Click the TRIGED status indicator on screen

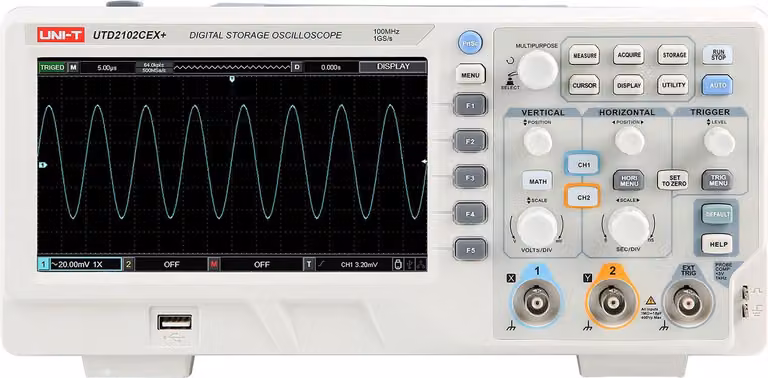pos(52,67)
